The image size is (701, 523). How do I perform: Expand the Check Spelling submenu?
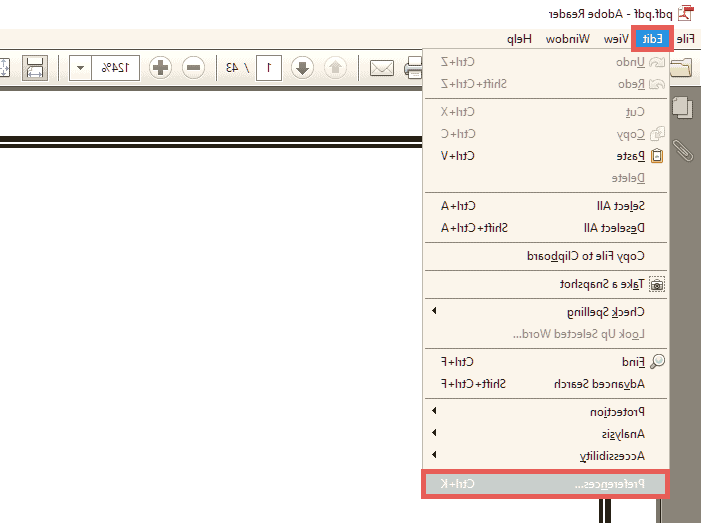(x=545, y=312)
